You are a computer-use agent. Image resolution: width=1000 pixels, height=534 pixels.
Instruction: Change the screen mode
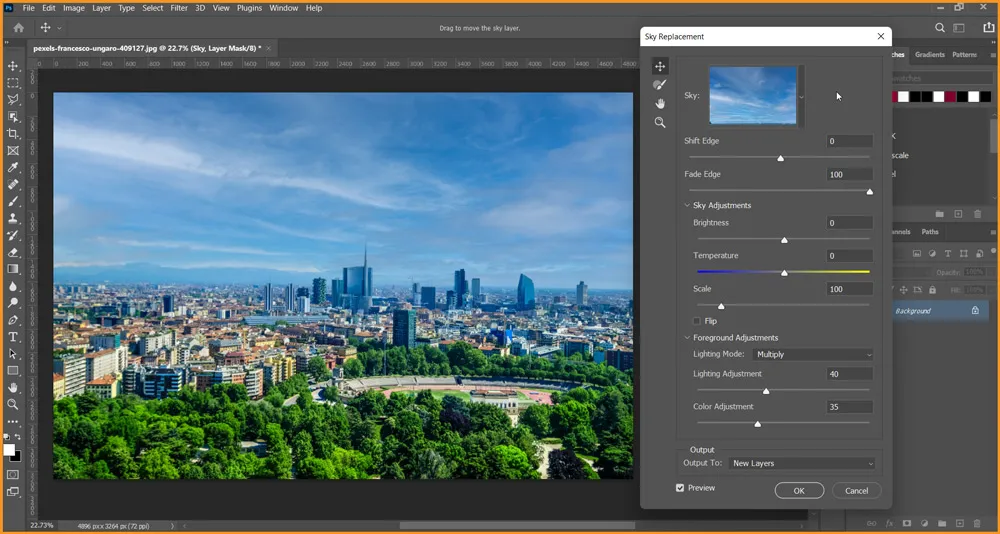13,492
